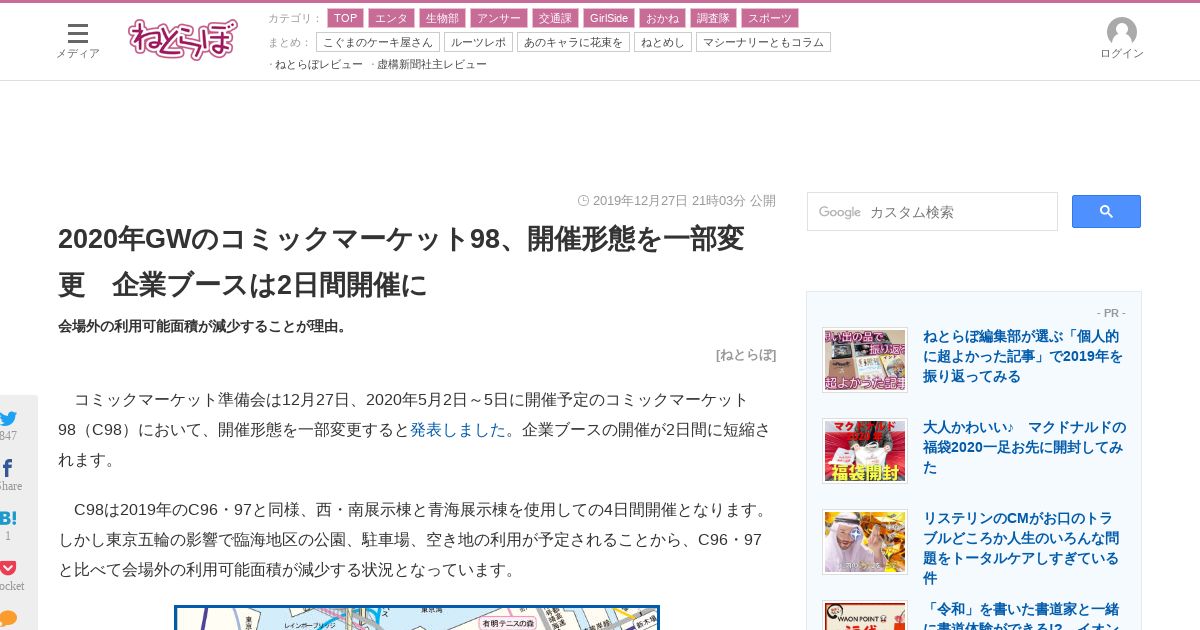Open thumbnail for マクドナルド福袋2020 article
The width and height of the screenshot is (1200, 630).
pos(865,450)
